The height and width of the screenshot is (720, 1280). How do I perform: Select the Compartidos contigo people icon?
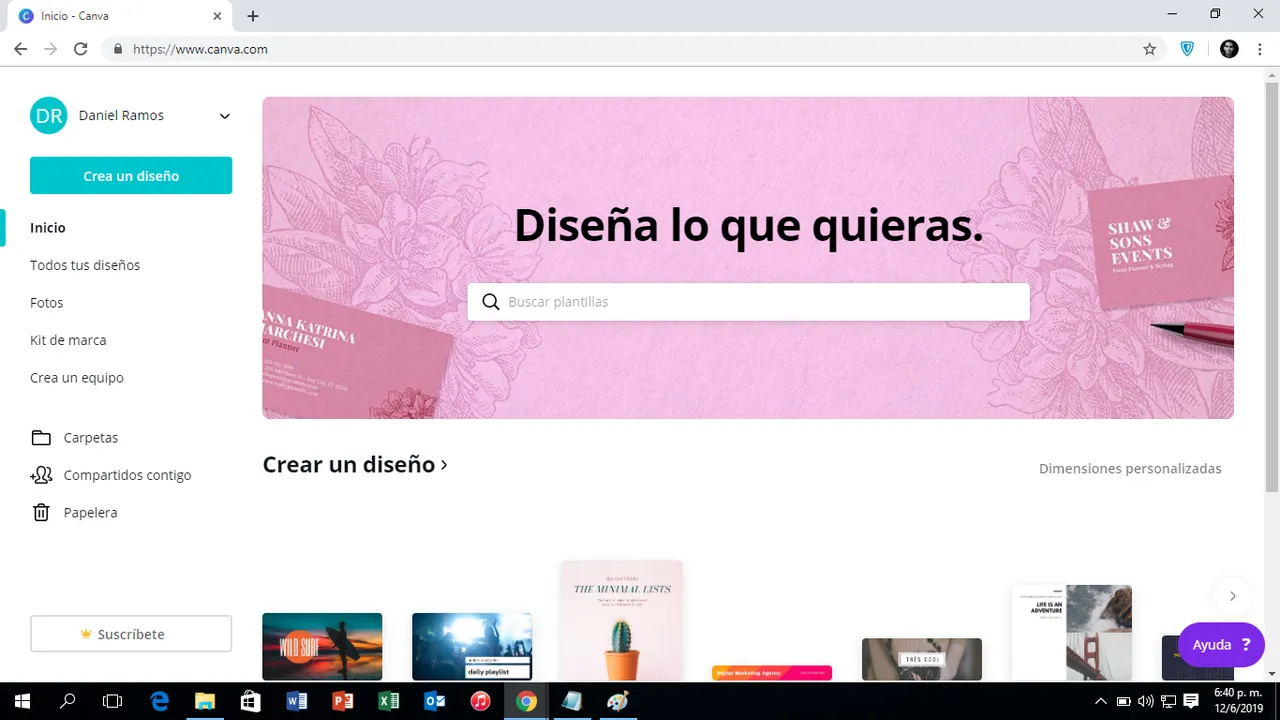(41, 475)
